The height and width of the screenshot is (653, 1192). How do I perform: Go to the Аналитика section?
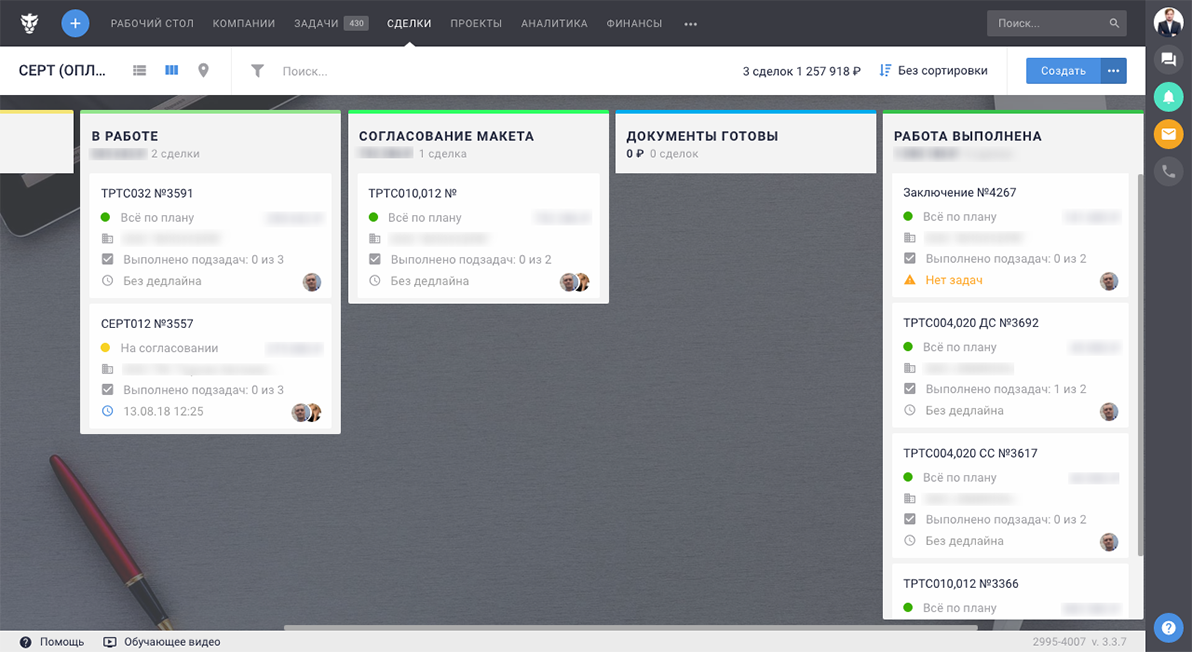[554, 23]
